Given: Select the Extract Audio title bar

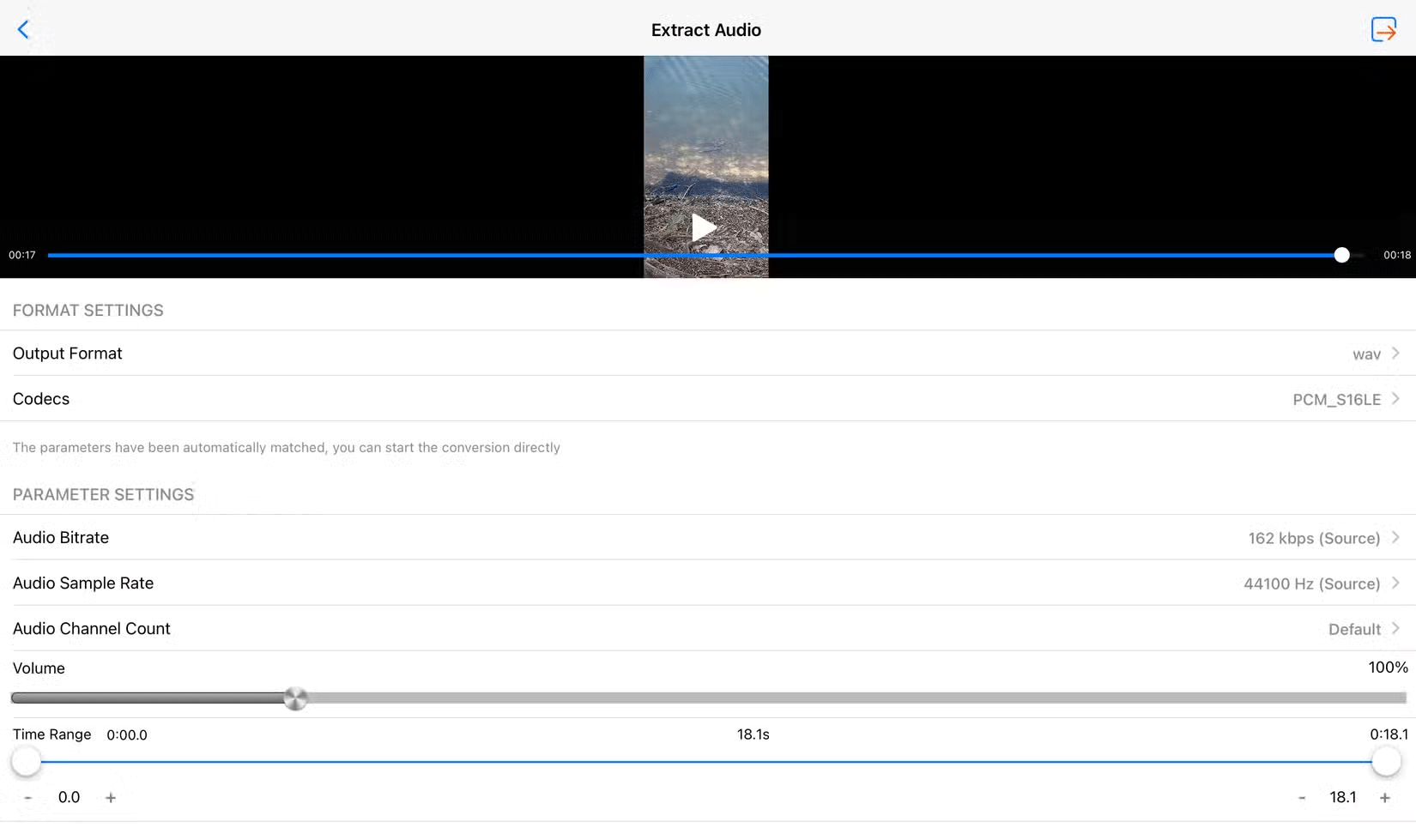Looking at the screenshot, I should [x=705, y=29].
